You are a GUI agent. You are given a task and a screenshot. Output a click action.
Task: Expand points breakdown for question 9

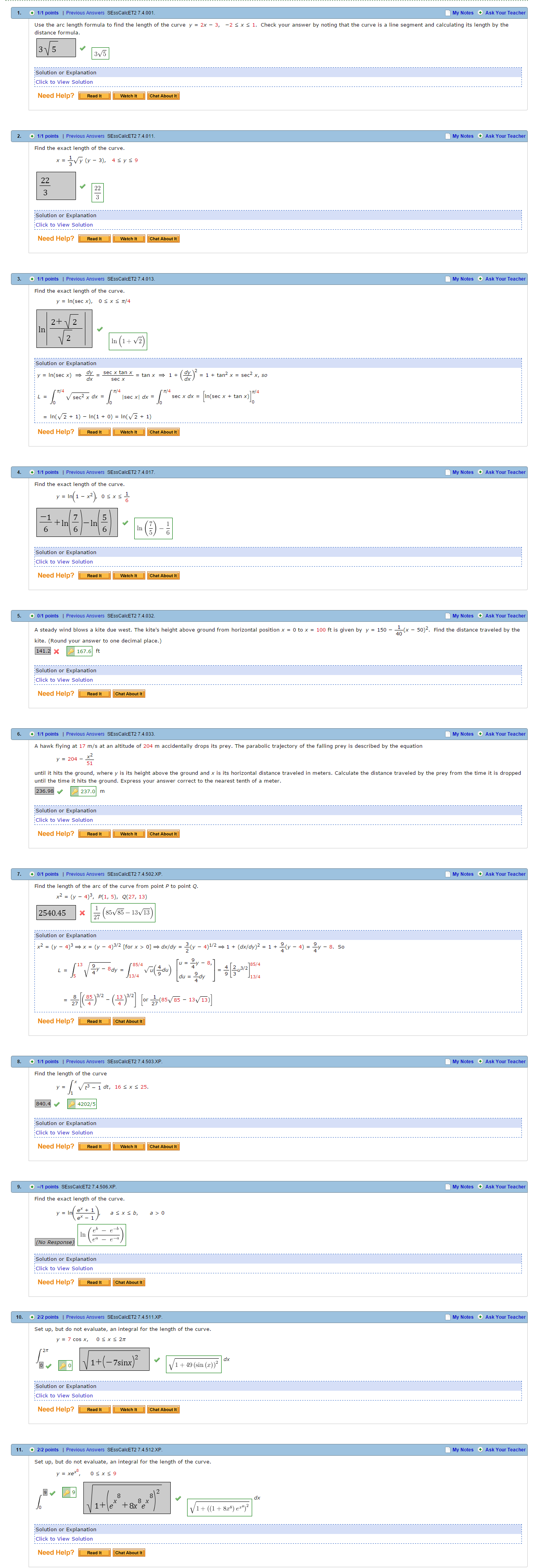point(32,1187)
